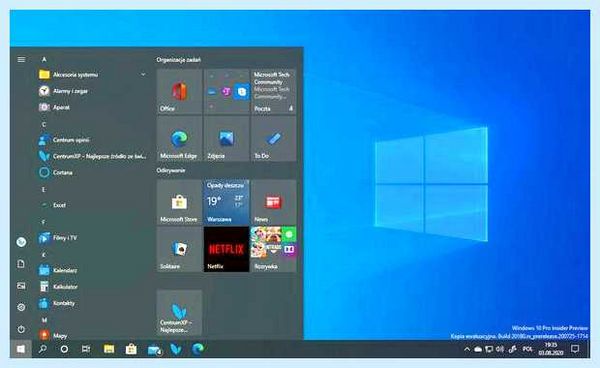This screenshot has height=368, width=600.
Task: Open CentrumXP - Najlepsze źródło entry
Action: 93,156
